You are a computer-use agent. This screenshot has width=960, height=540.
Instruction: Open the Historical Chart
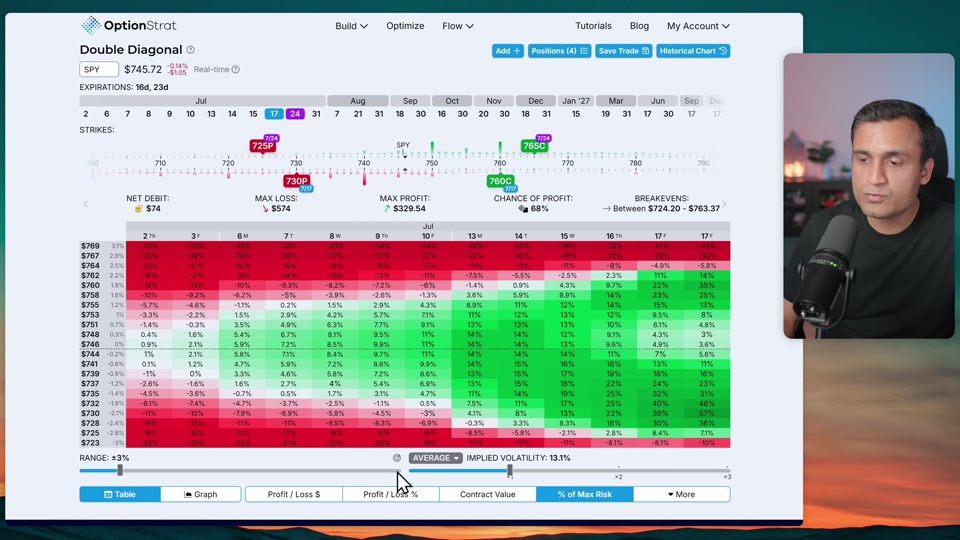click(693, 51)
